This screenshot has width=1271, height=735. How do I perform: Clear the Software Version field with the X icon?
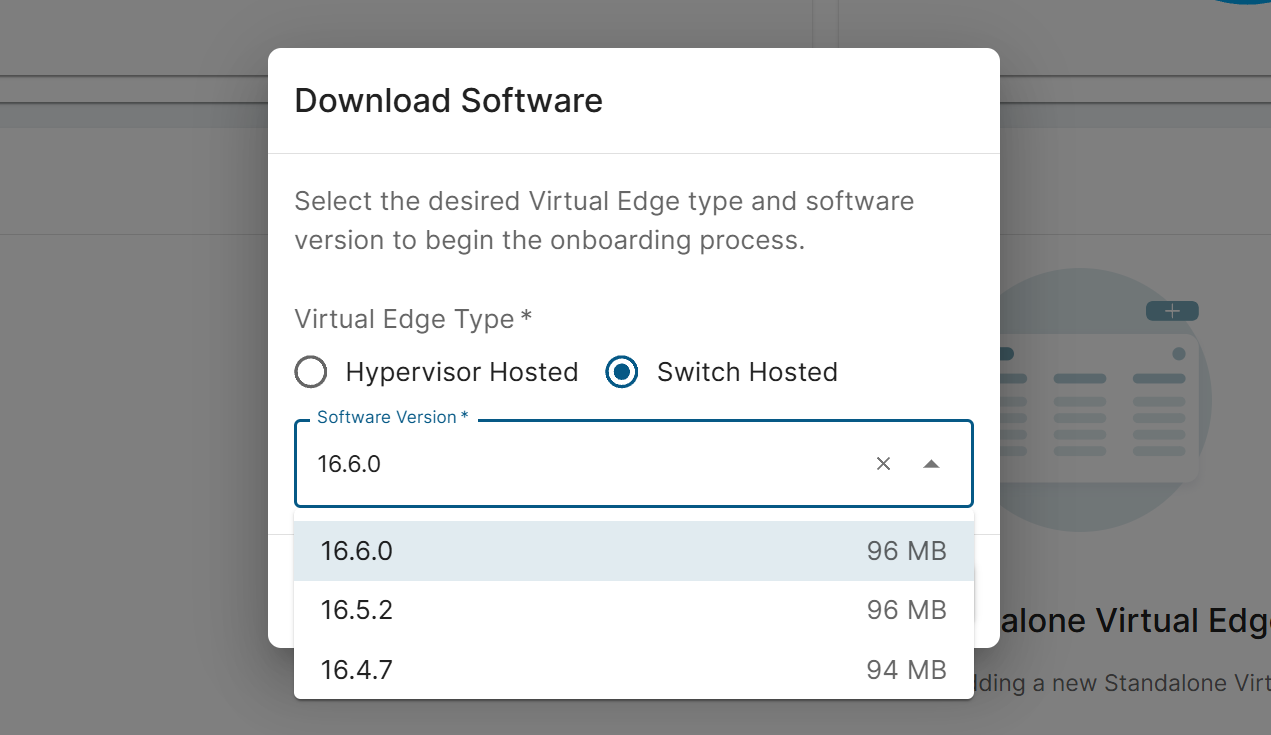point(883,464)
